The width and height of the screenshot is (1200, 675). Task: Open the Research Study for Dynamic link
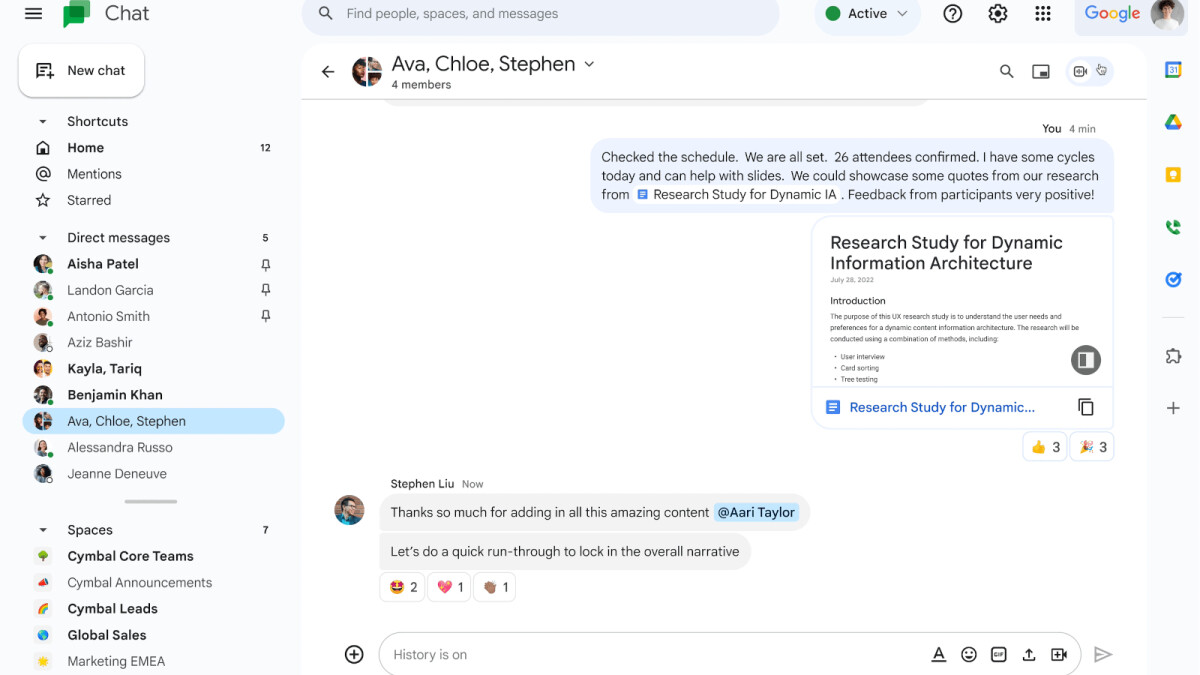(x=940, y=407)
